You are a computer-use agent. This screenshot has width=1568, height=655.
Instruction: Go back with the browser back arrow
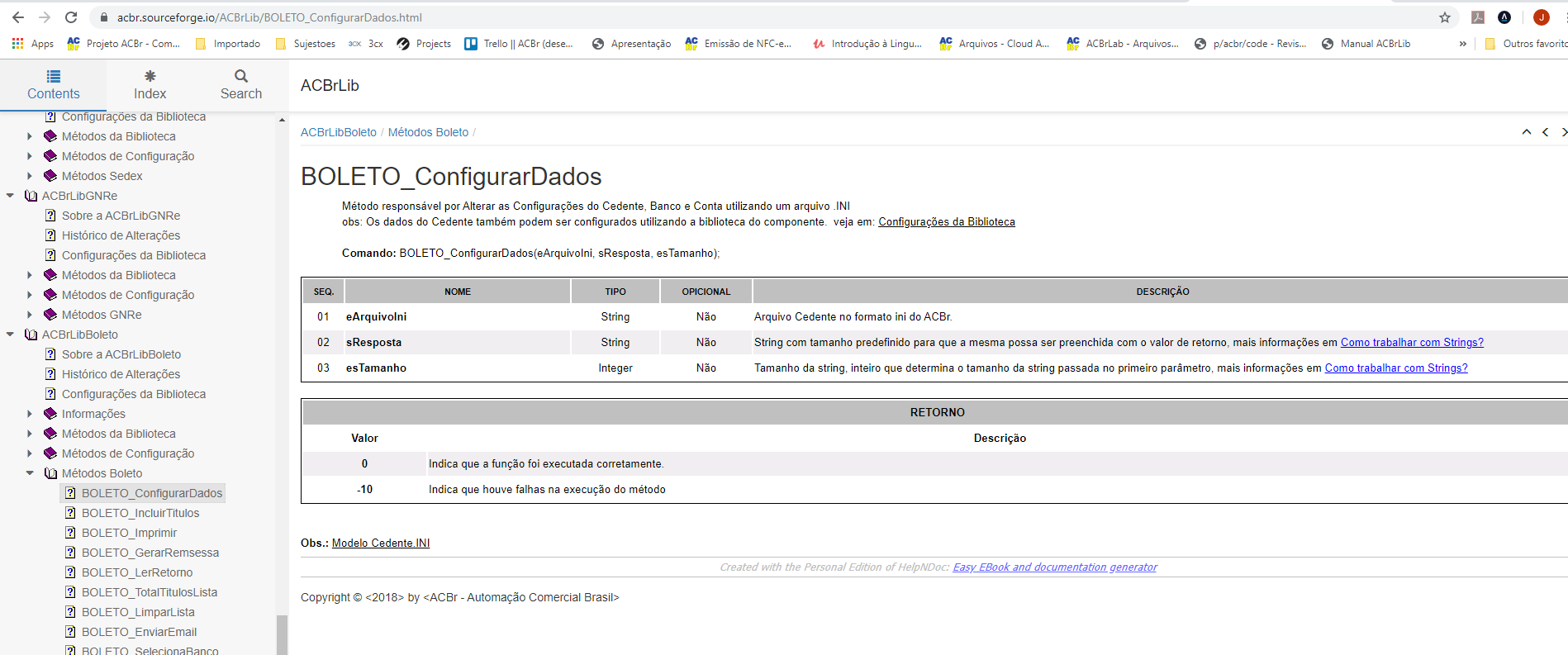point(17,17)
